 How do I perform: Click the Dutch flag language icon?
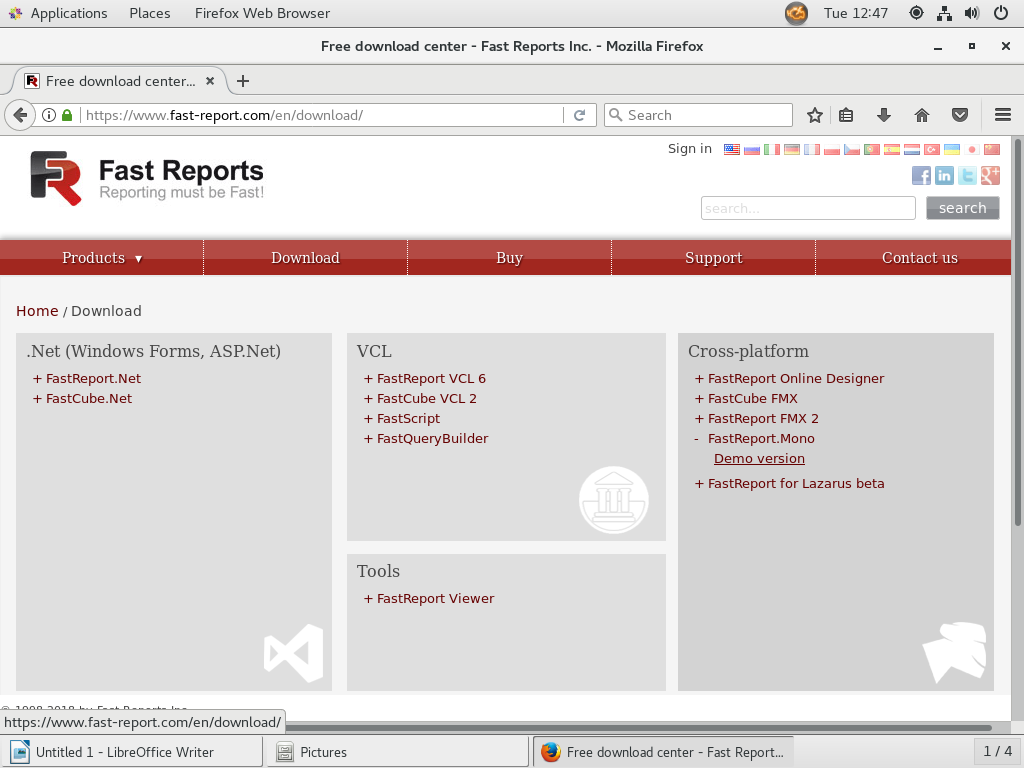tap(912, 150)
